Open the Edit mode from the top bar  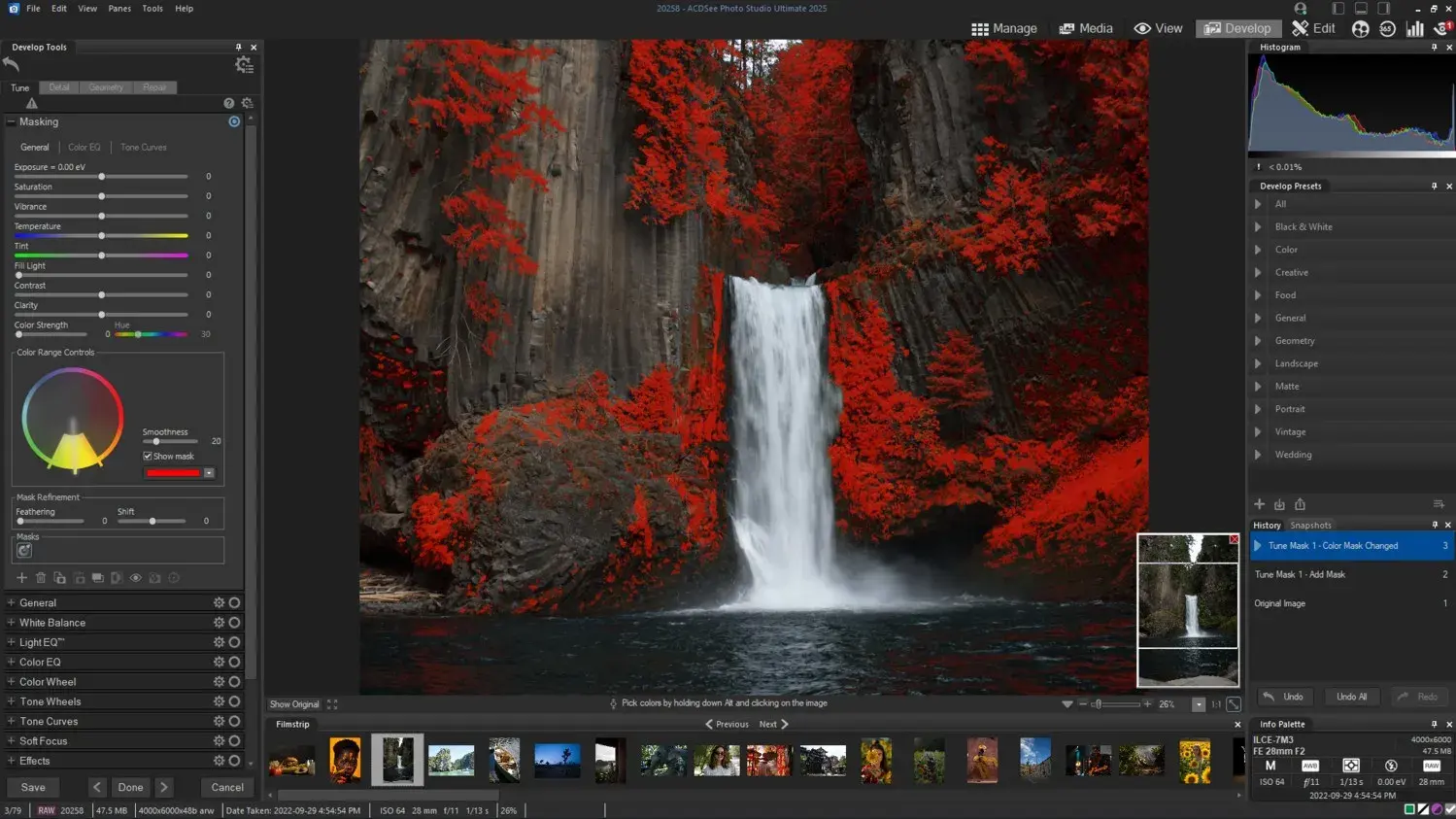click(x=1313, y=28)
